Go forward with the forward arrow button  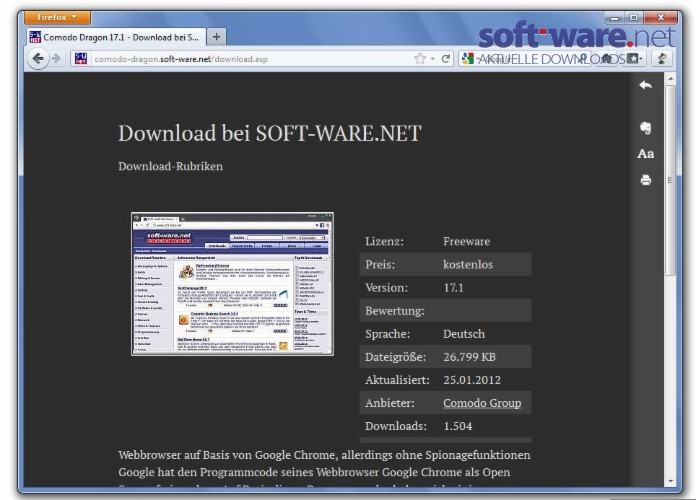coord(56,59)
